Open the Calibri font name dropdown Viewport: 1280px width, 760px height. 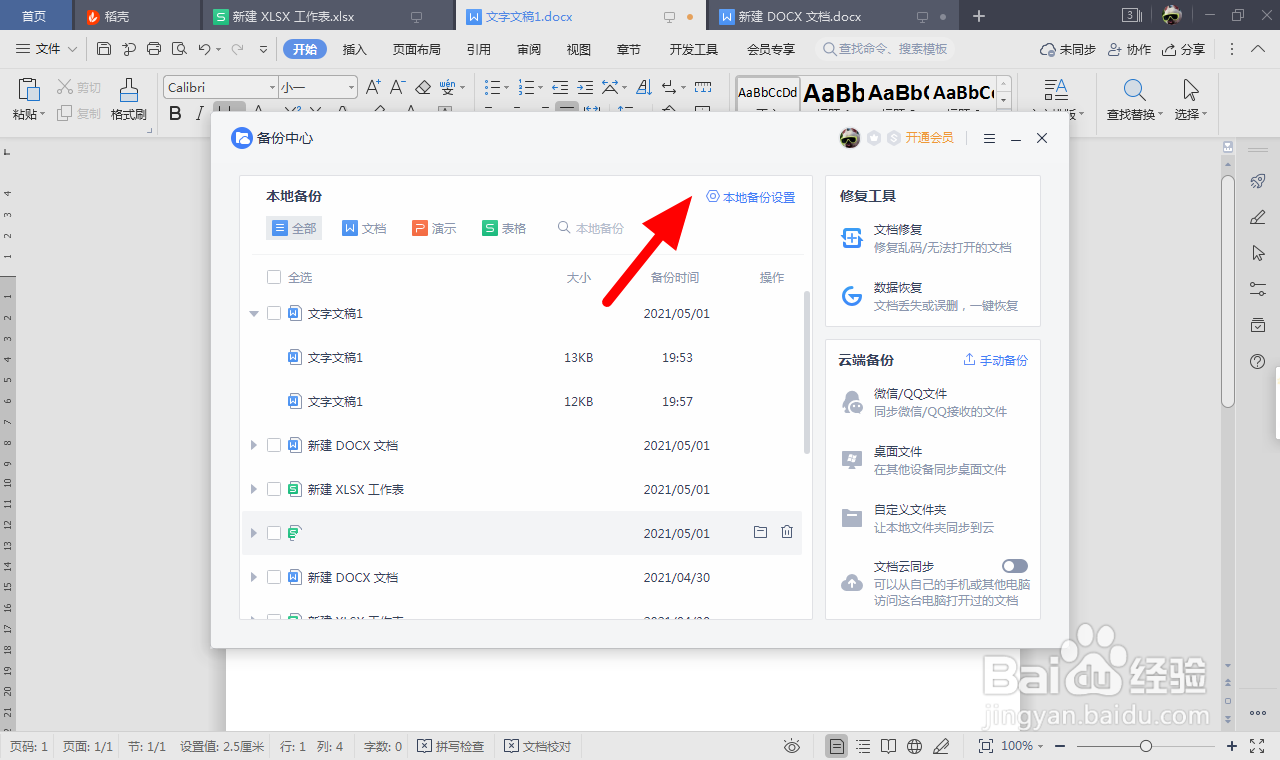(271, 87)
